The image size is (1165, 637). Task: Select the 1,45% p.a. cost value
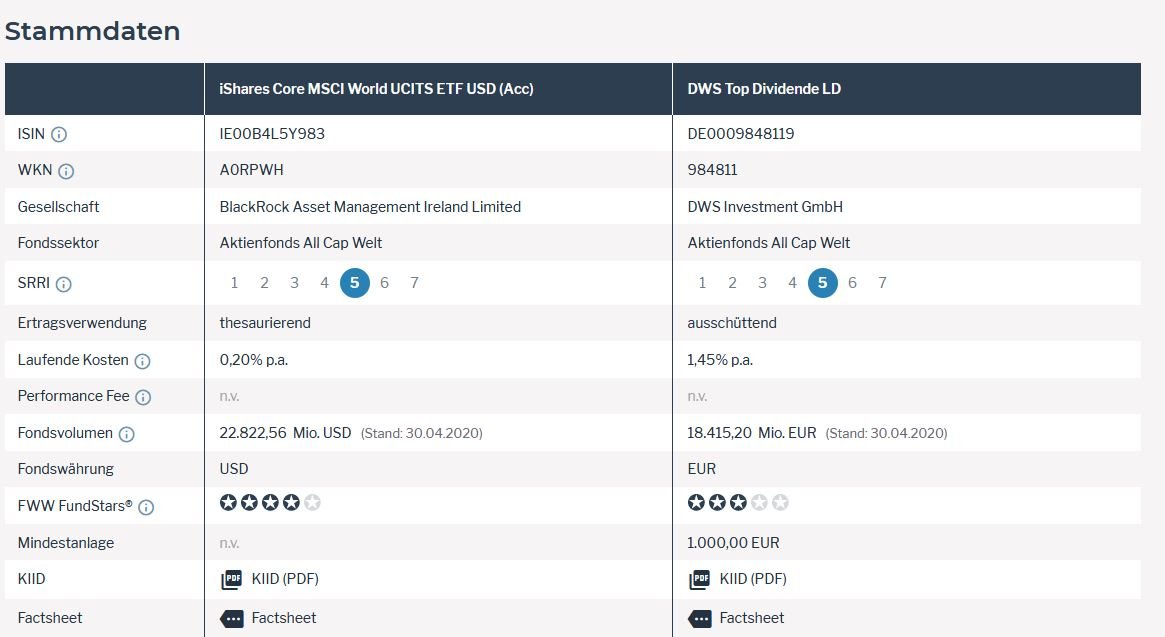coord(720,360)
